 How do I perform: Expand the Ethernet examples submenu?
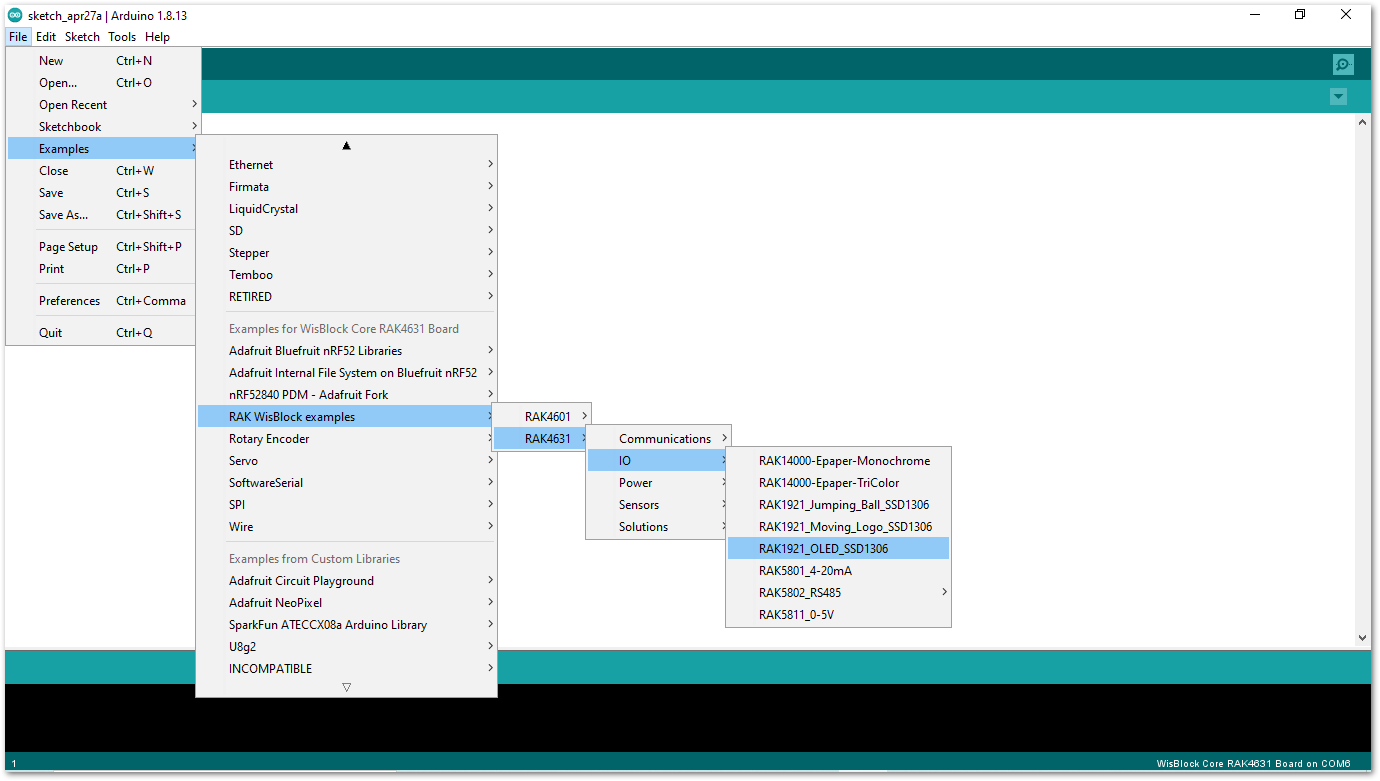pos(346,165)
